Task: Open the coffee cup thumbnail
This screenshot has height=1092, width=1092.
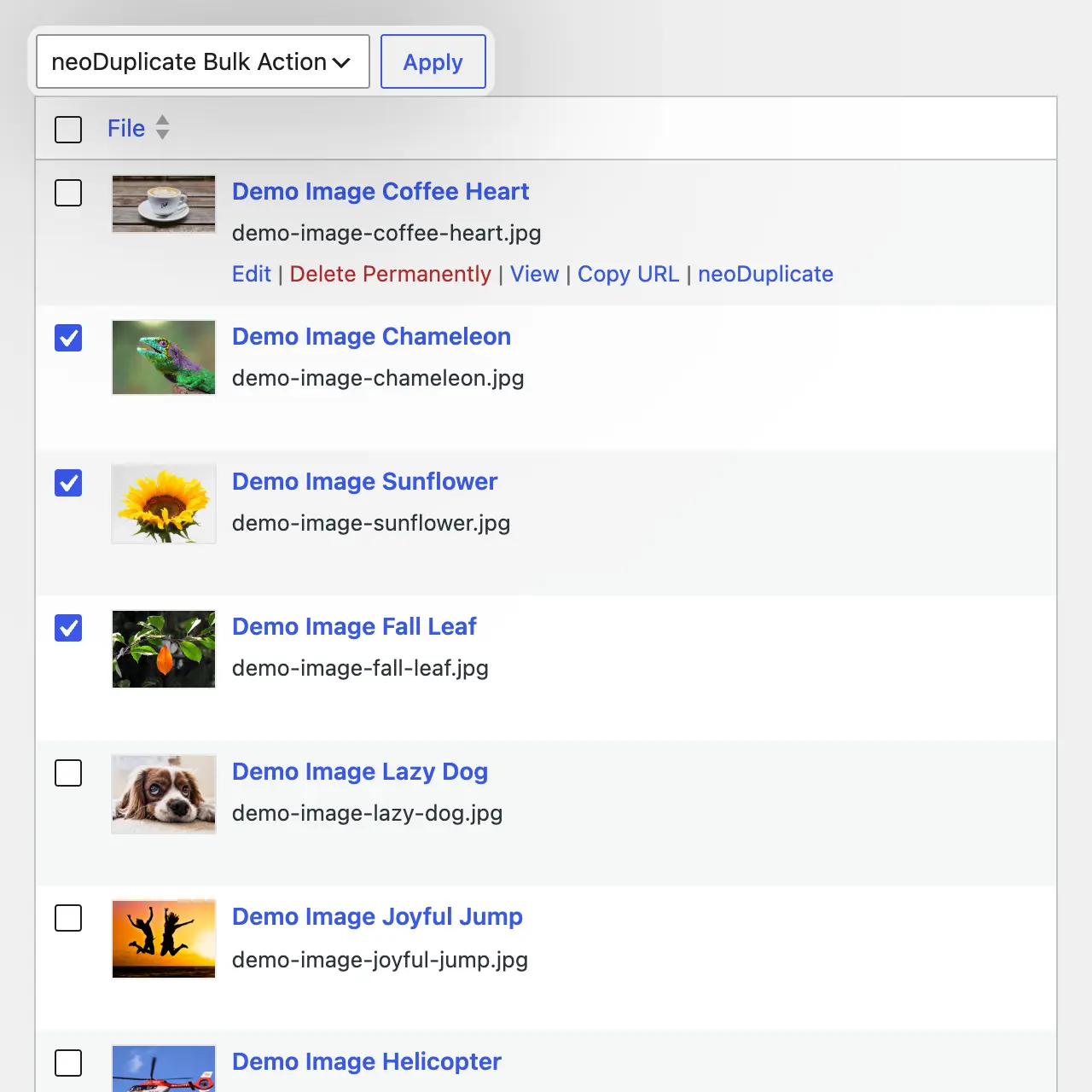Action: point(164,204)
